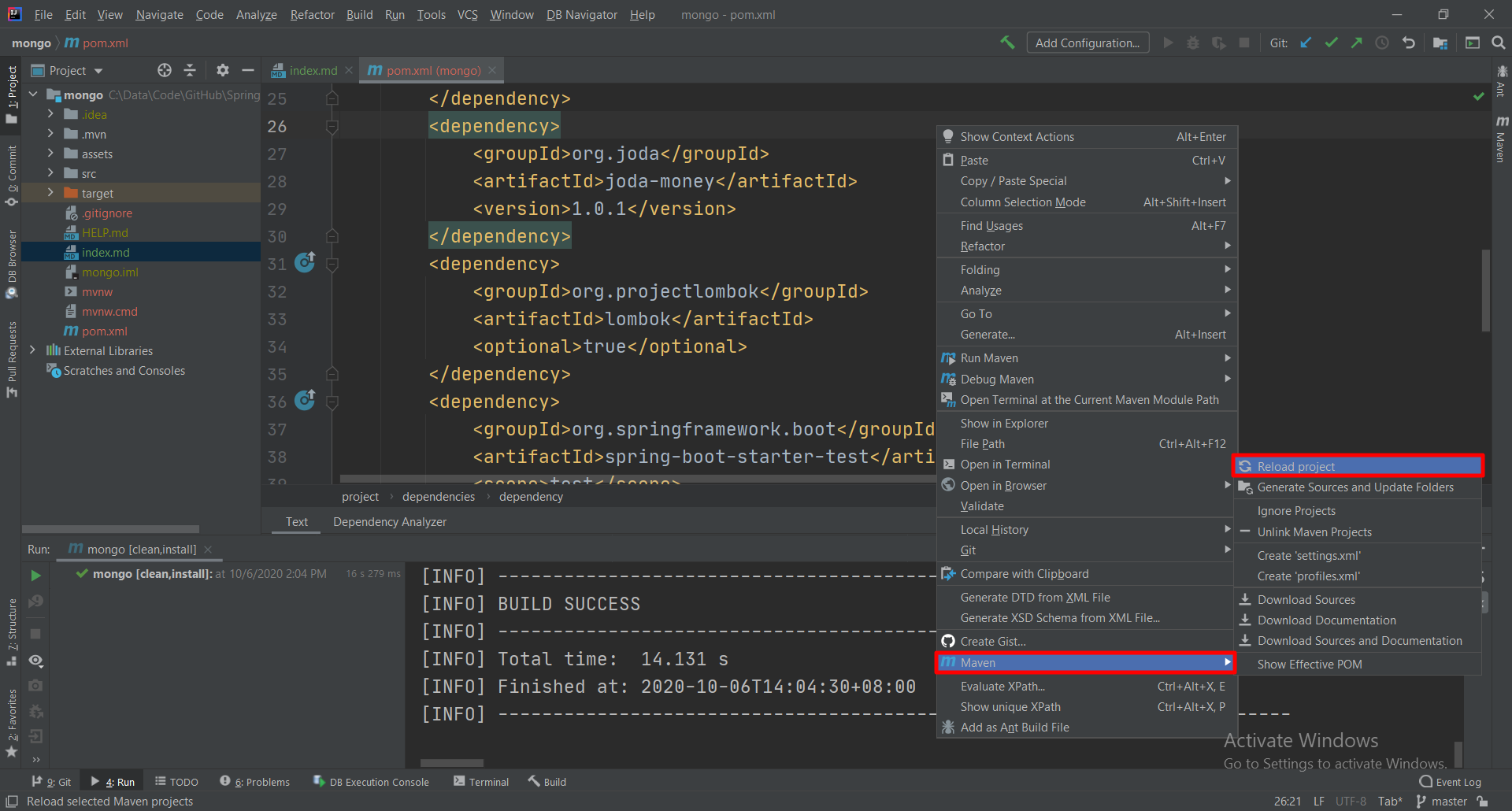1512x811 pixels.
Task: Click the Build project hammer icon
Action: pyautogui.click(x=1007, y=43)
